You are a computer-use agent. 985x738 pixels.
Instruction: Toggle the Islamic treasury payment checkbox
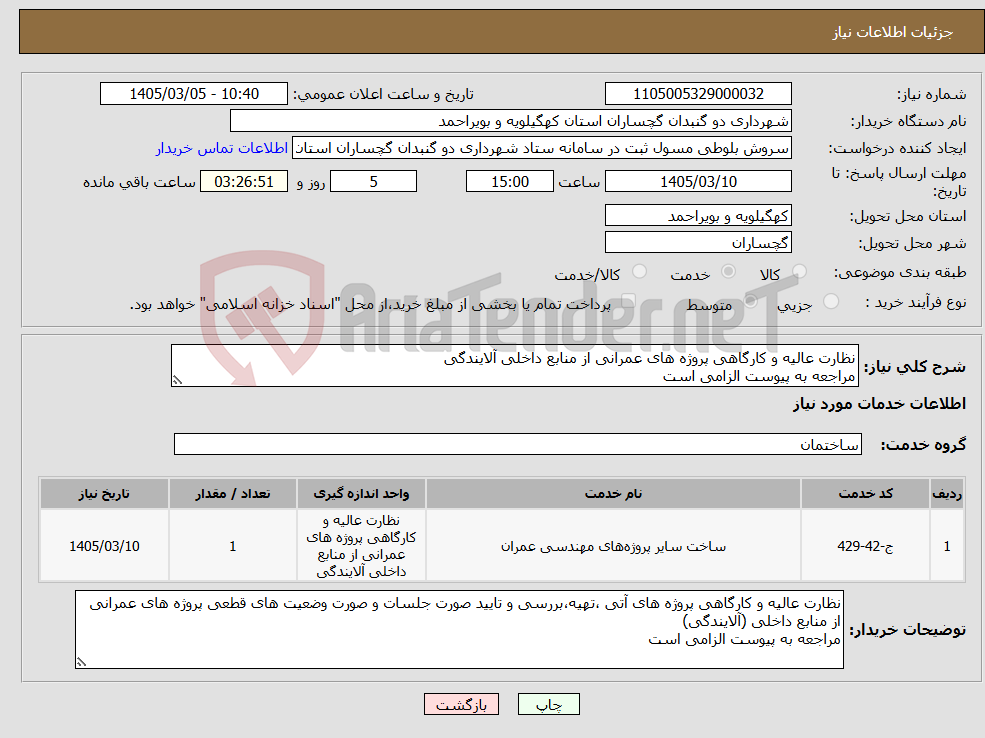pos(628,301)
